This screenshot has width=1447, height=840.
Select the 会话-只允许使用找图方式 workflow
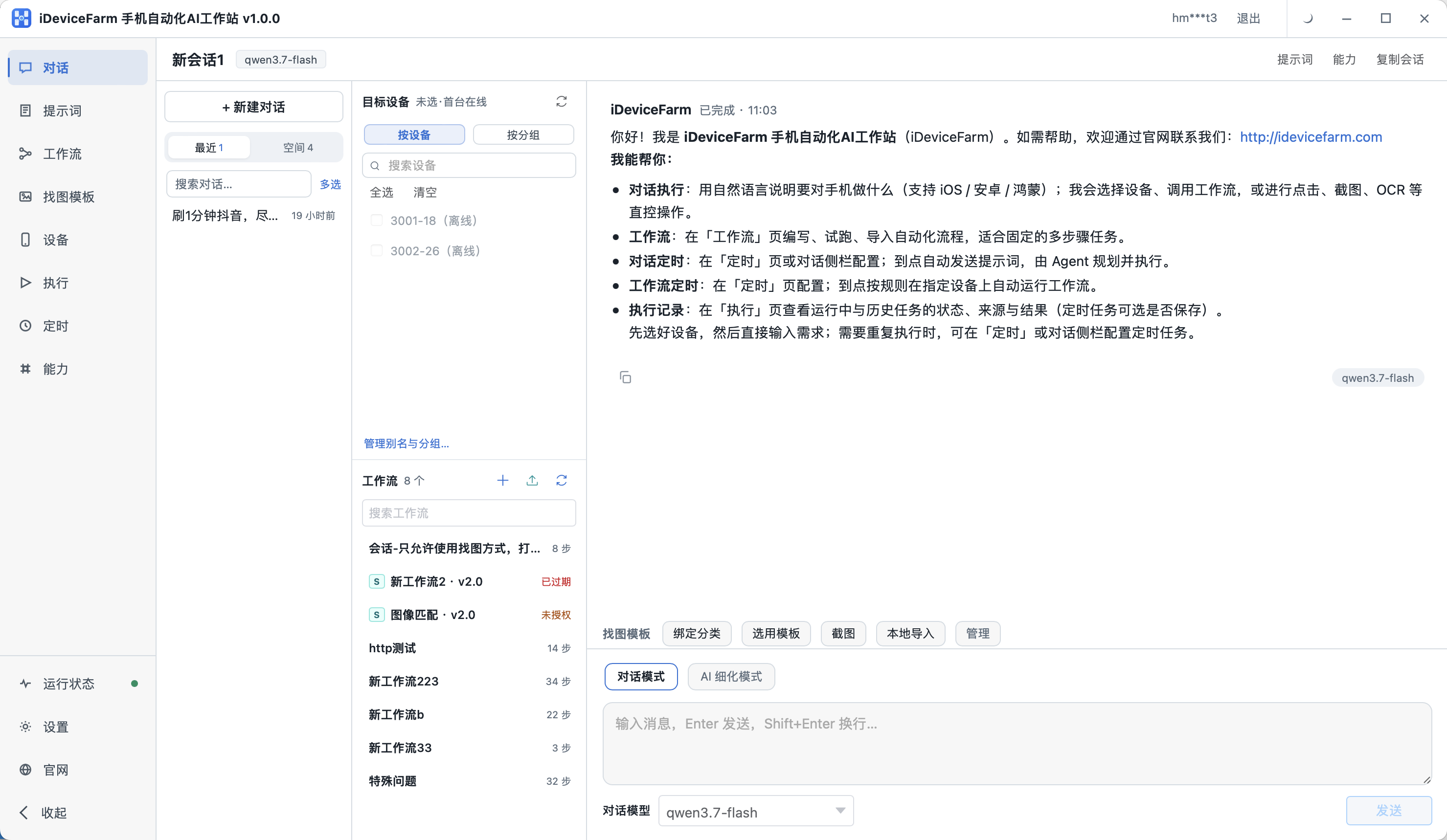[469, 548]
